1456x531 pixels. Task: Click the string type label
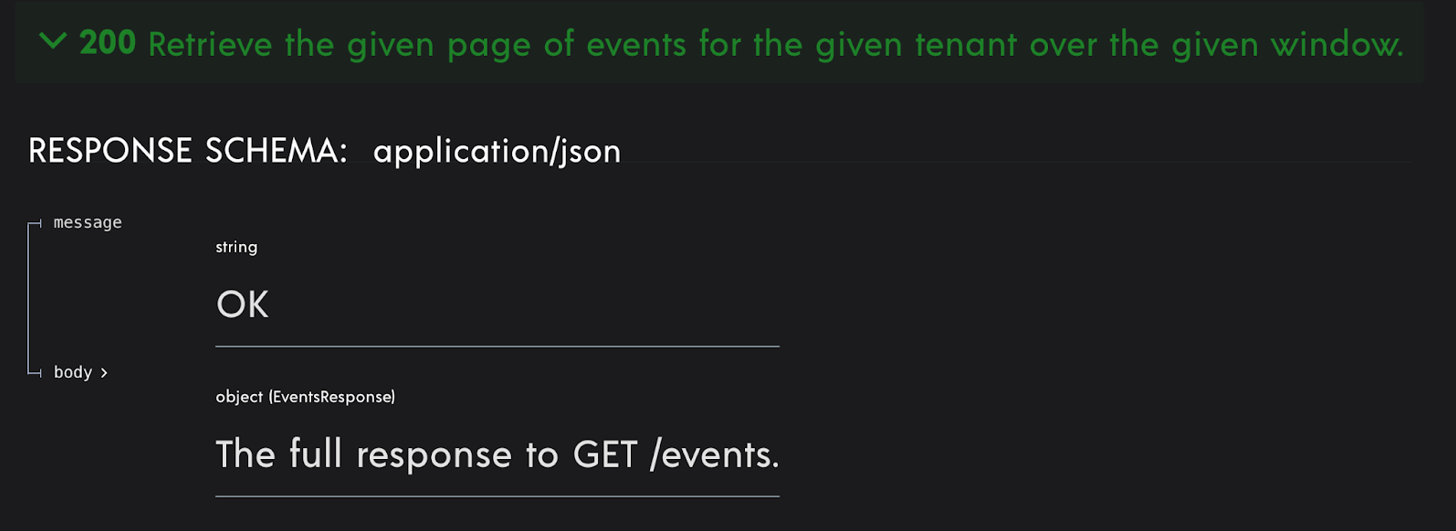(x=237, y=247)
